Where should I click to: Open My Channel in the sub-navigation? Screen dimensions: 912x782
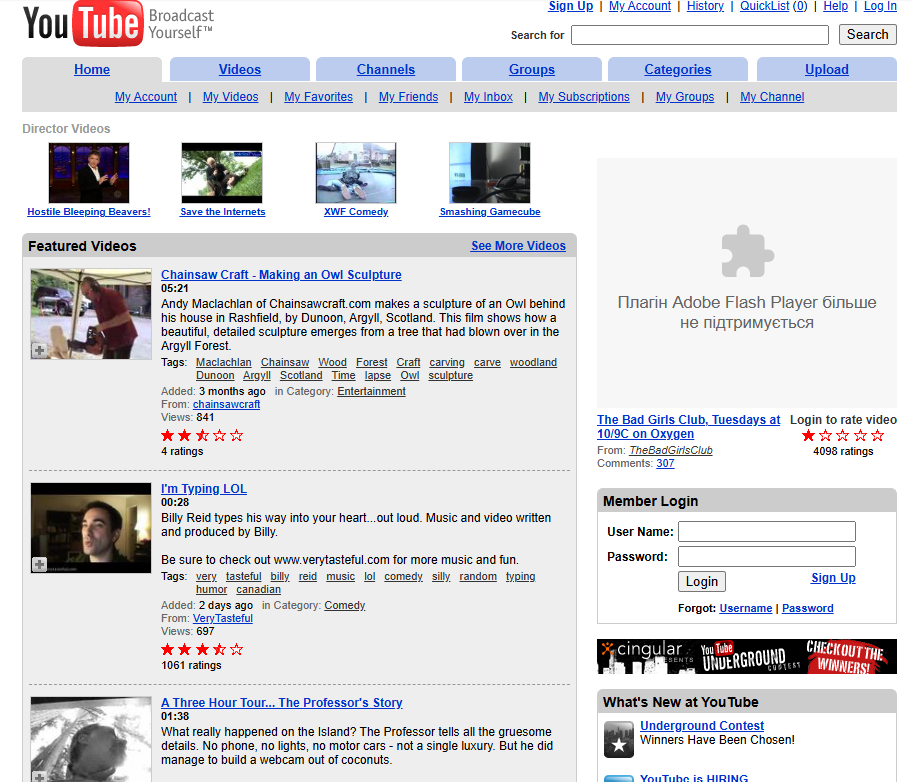[772, 97]
